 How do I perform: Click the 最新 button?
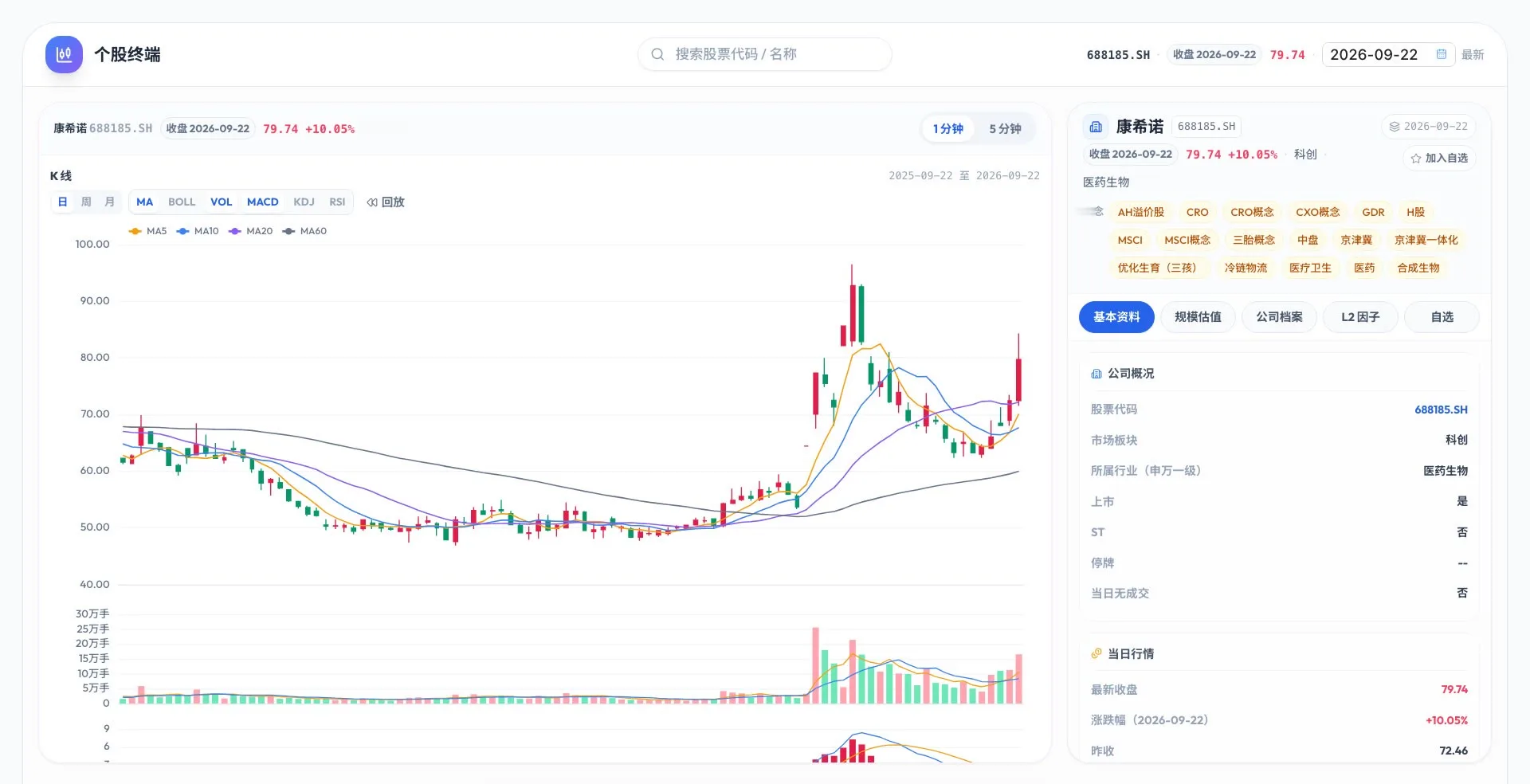point(1473,55)
